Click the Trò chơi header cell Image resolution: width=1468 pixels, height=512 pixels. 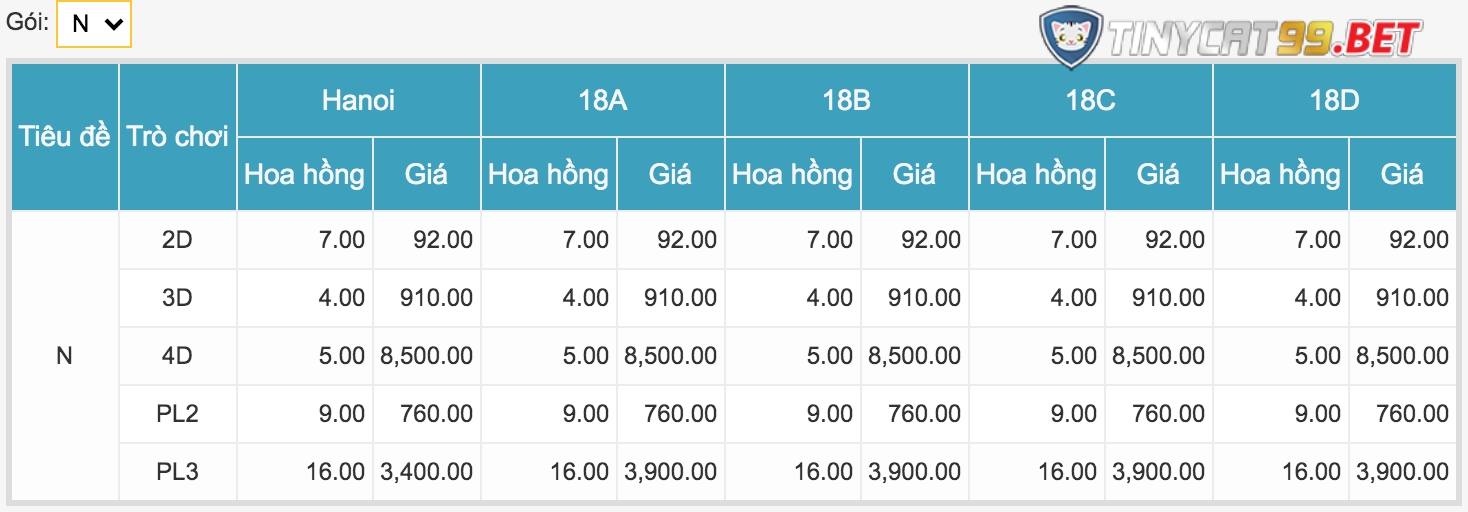[x=178, y=137]
